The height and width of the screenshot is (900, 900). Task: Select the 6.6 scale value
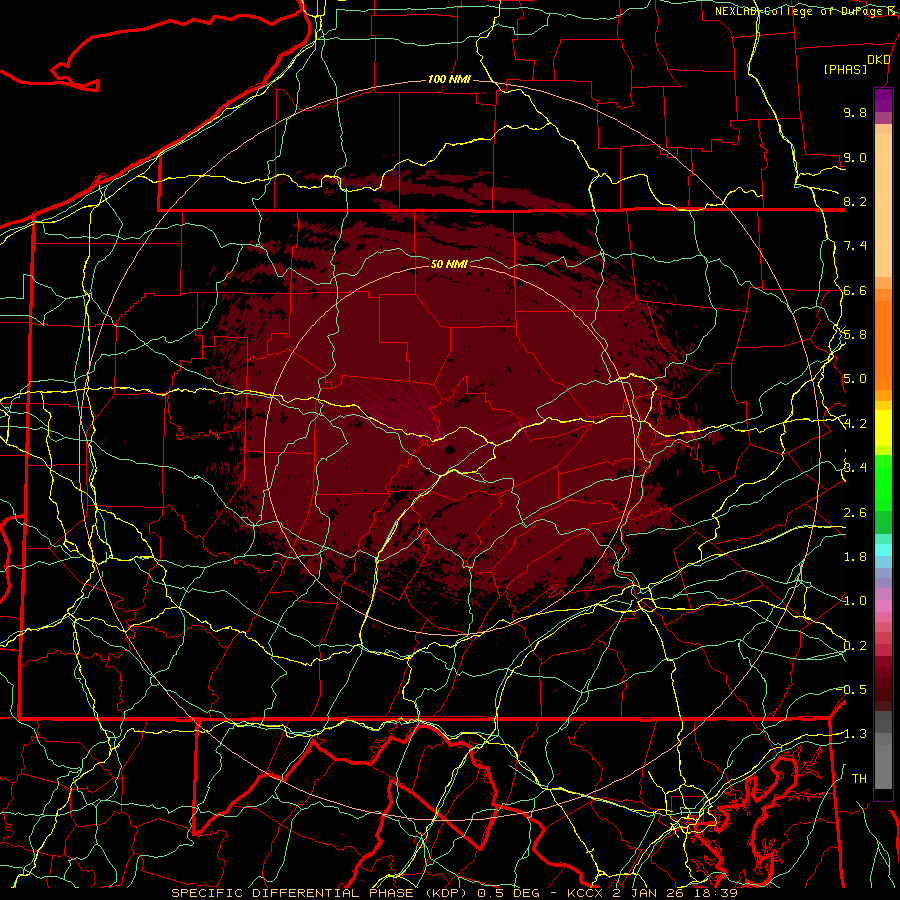855,290
